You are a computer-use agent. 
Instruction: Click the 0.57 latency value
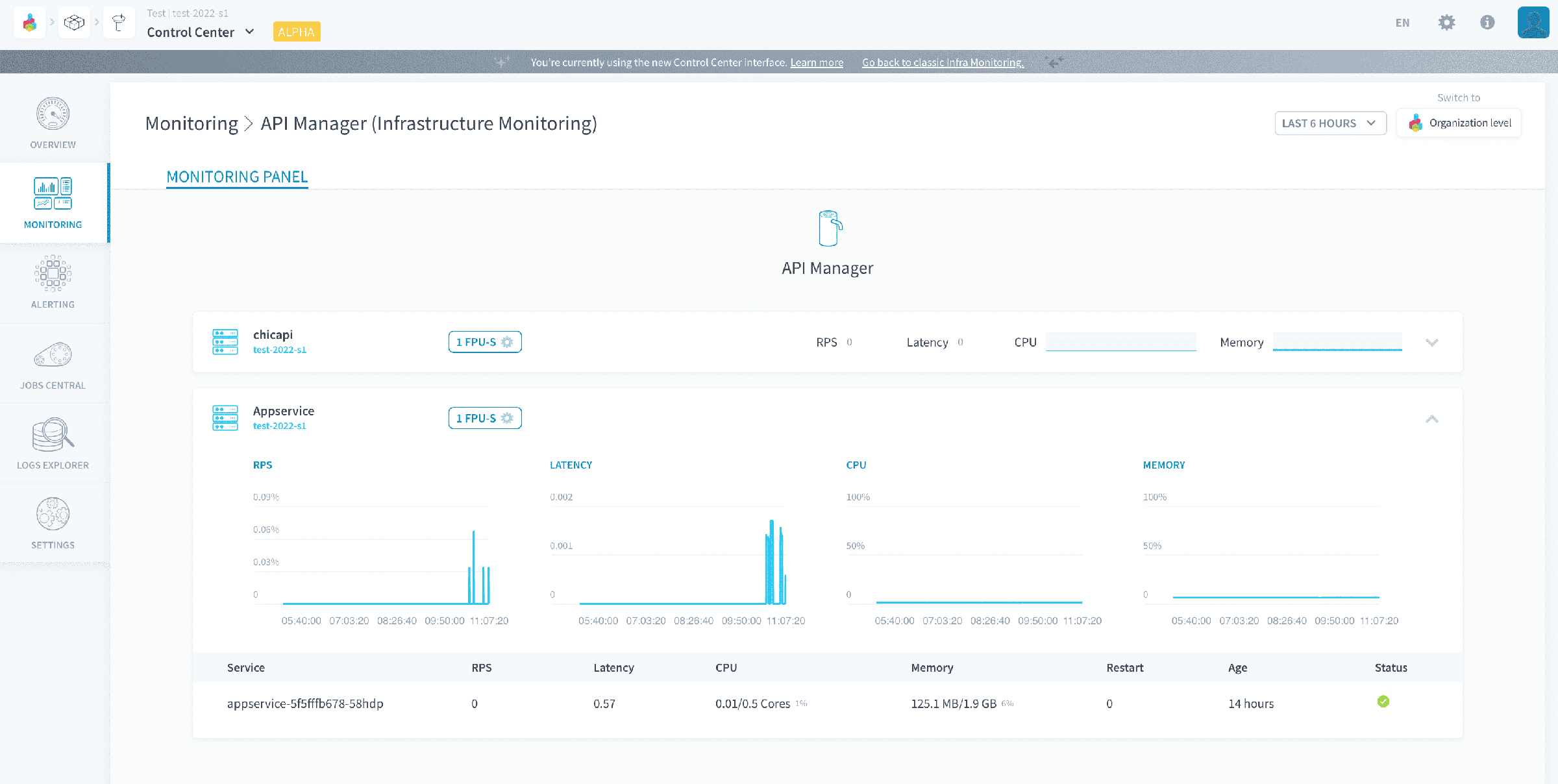point(604,704)
